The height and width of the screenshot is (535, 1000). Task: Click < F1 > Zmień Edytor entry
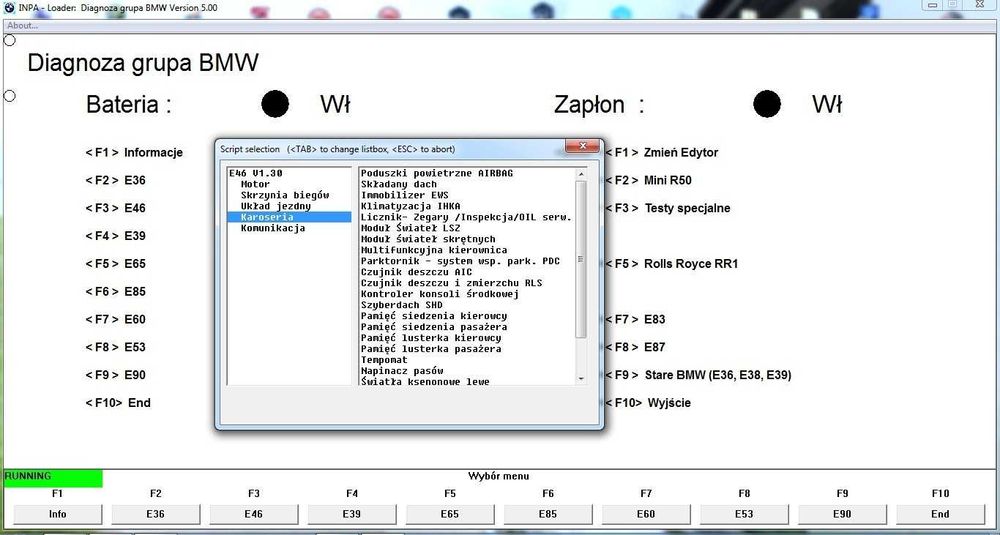[661, 152]
